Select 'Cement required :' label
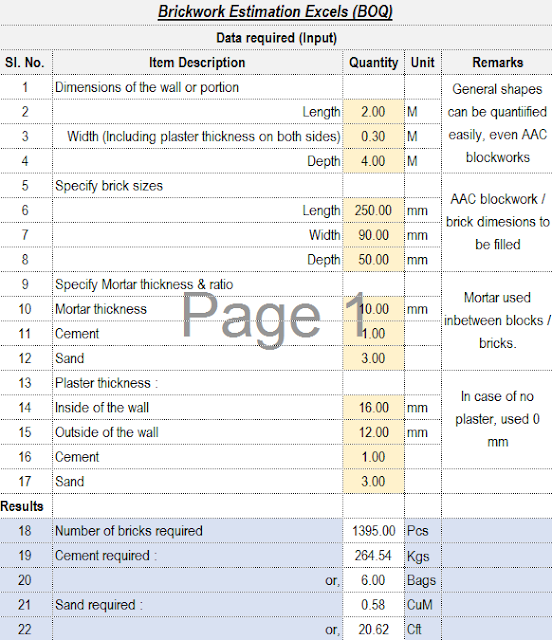The width and height of the screenshot is (552, 640). (x=106, y=556)
